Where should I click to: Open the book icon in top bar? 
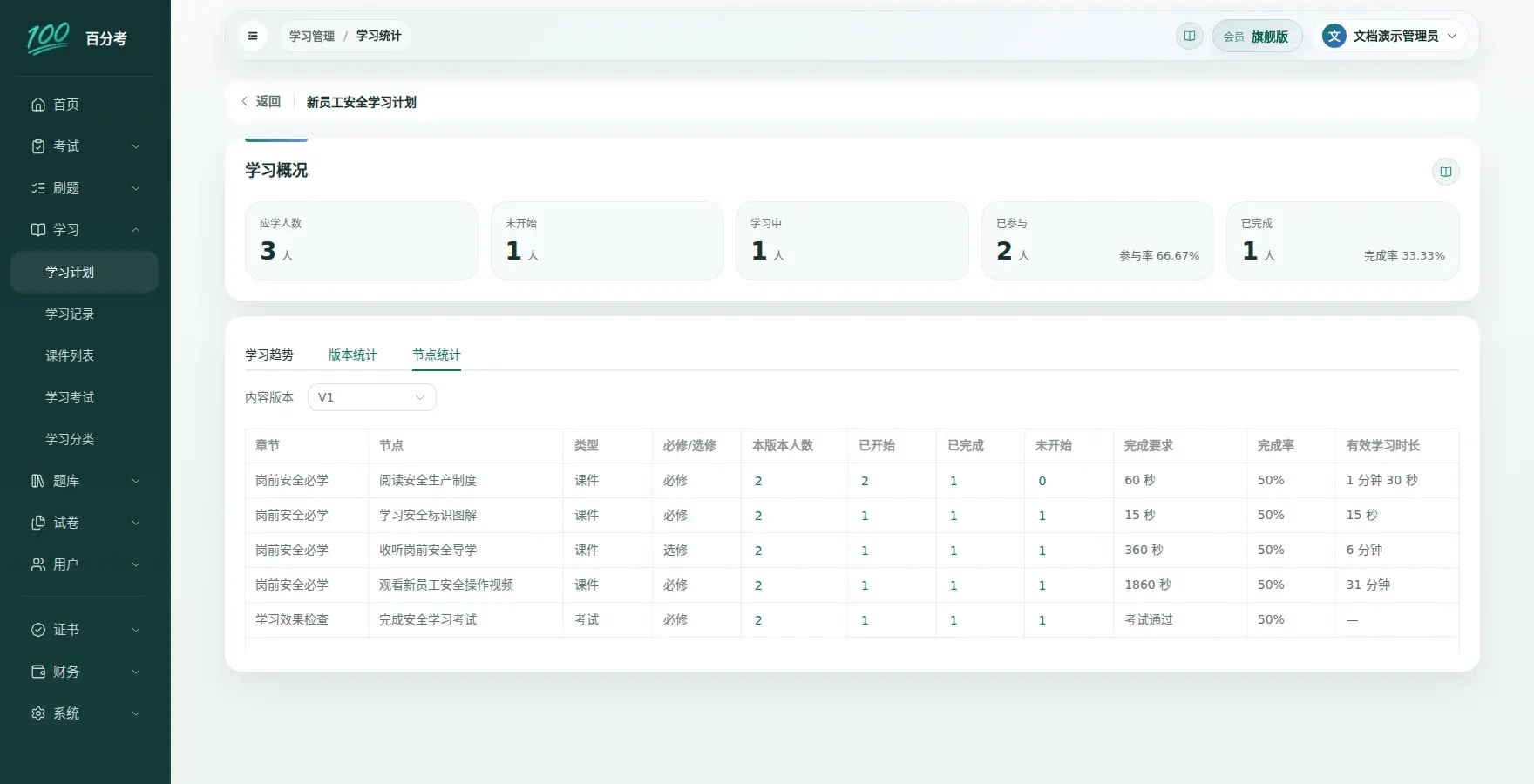tap(1189, 36)
